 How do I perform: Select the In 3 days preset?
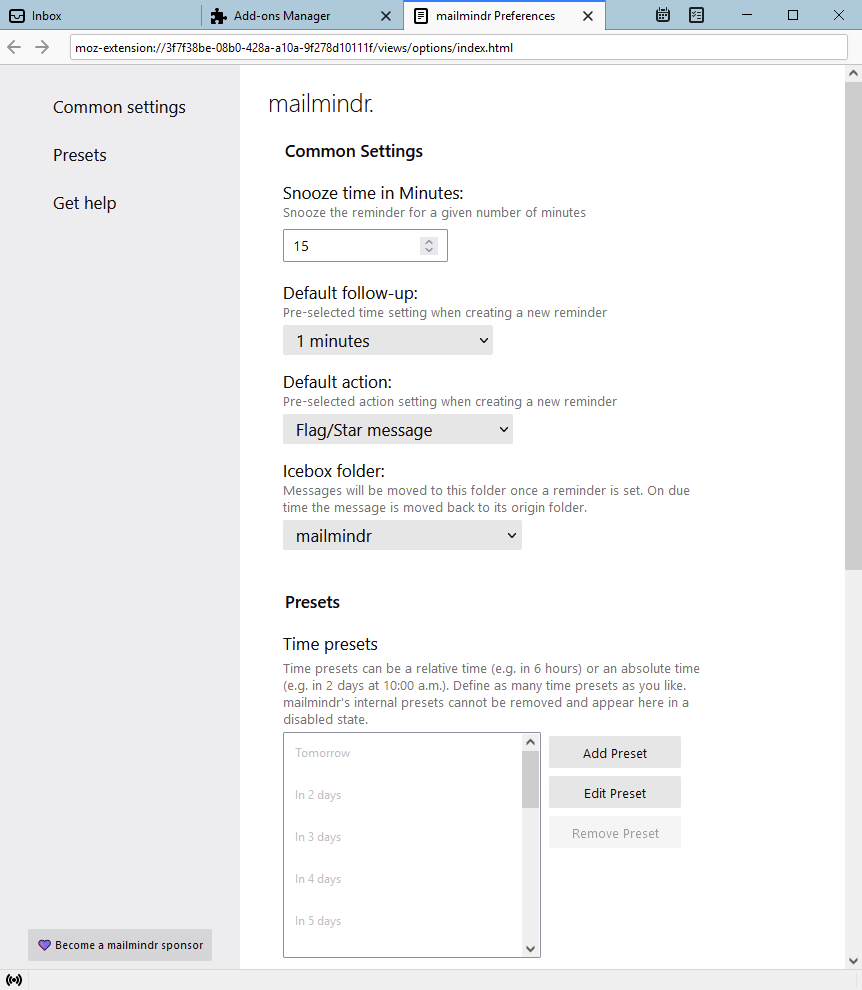tap(403, 837)
